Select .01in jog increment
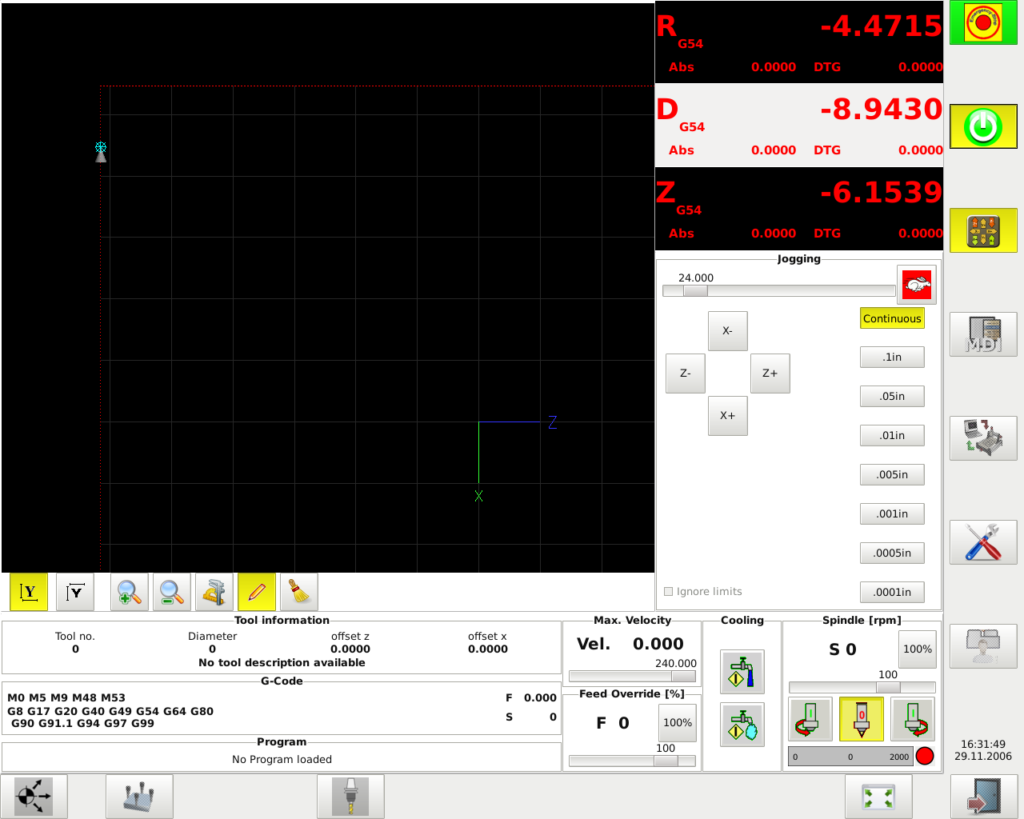 tap(892, 436)
